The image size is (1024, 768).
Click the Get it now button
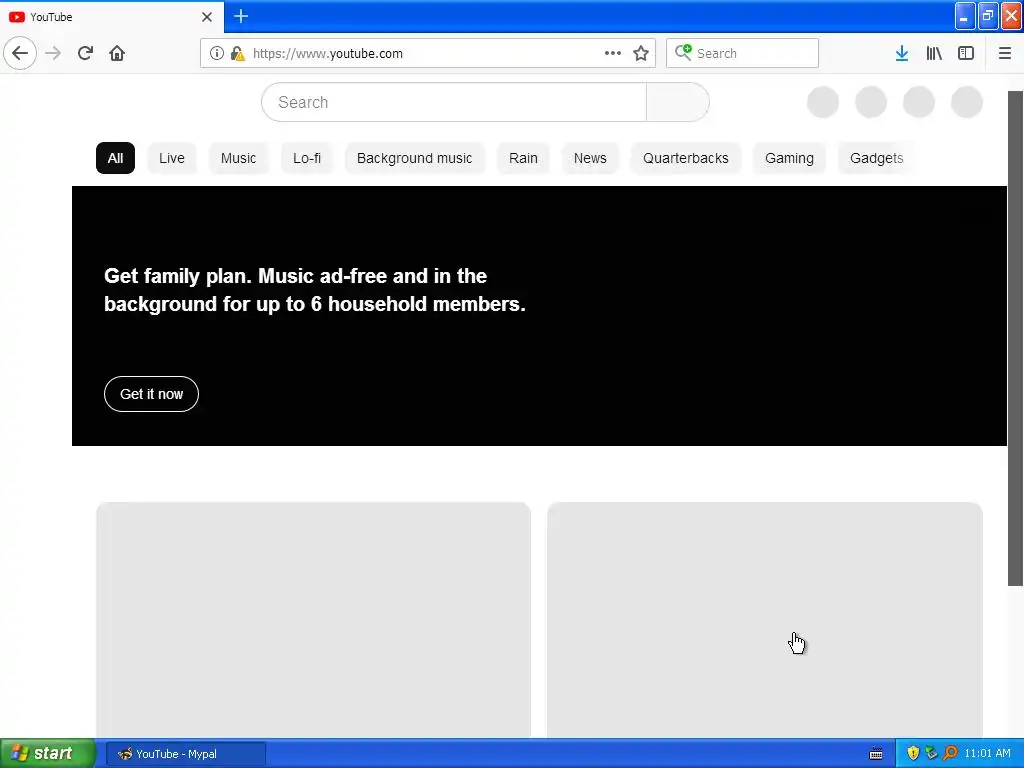152,394
